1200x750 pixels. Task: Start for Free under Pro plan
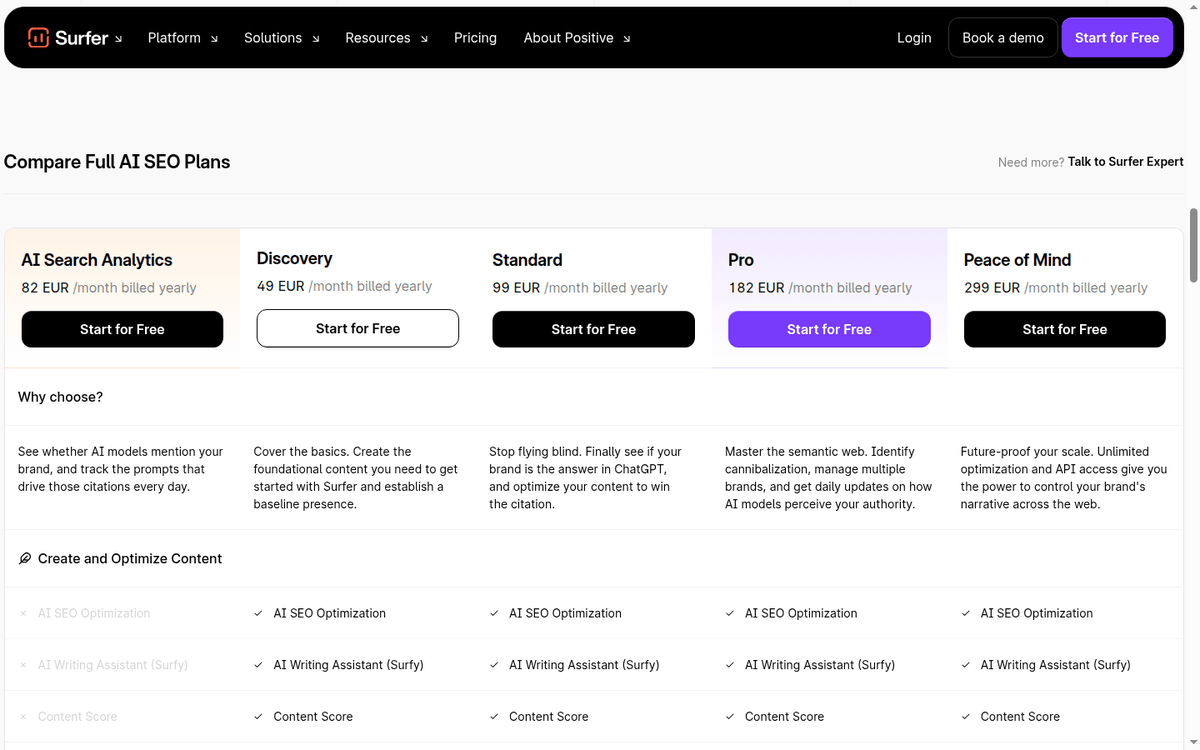pyautogui.click(x=829, y=329)
